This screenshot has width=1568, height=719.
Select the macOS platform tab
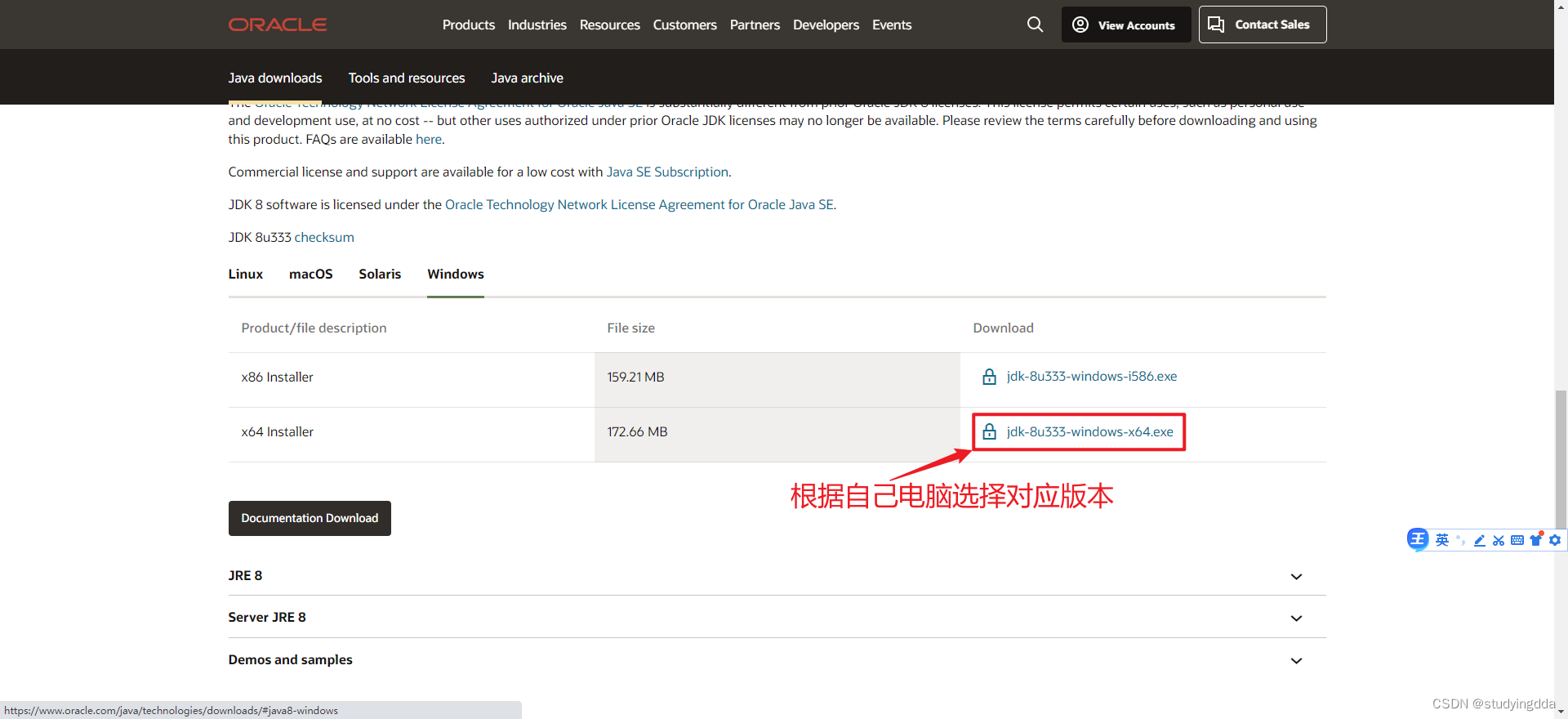pos(311,274)
